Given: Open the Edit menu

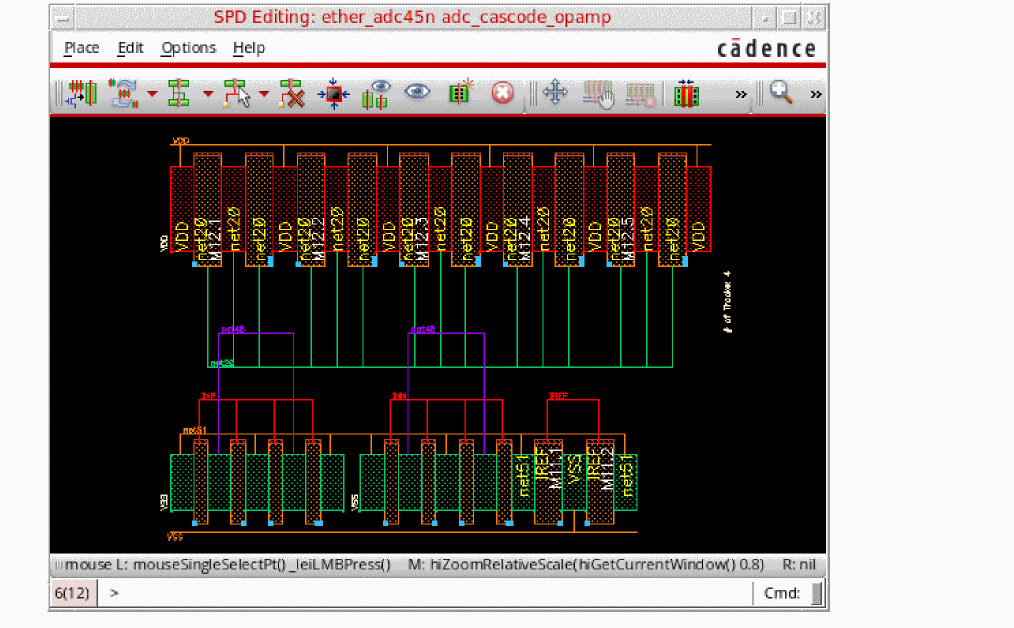Looking at the screenshot, I should (x=130, y=48).
